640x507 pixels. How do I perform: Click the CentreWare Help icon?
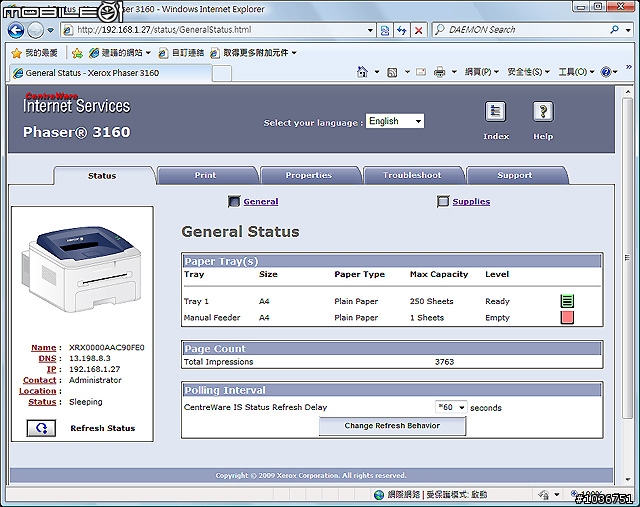[543, 112]
